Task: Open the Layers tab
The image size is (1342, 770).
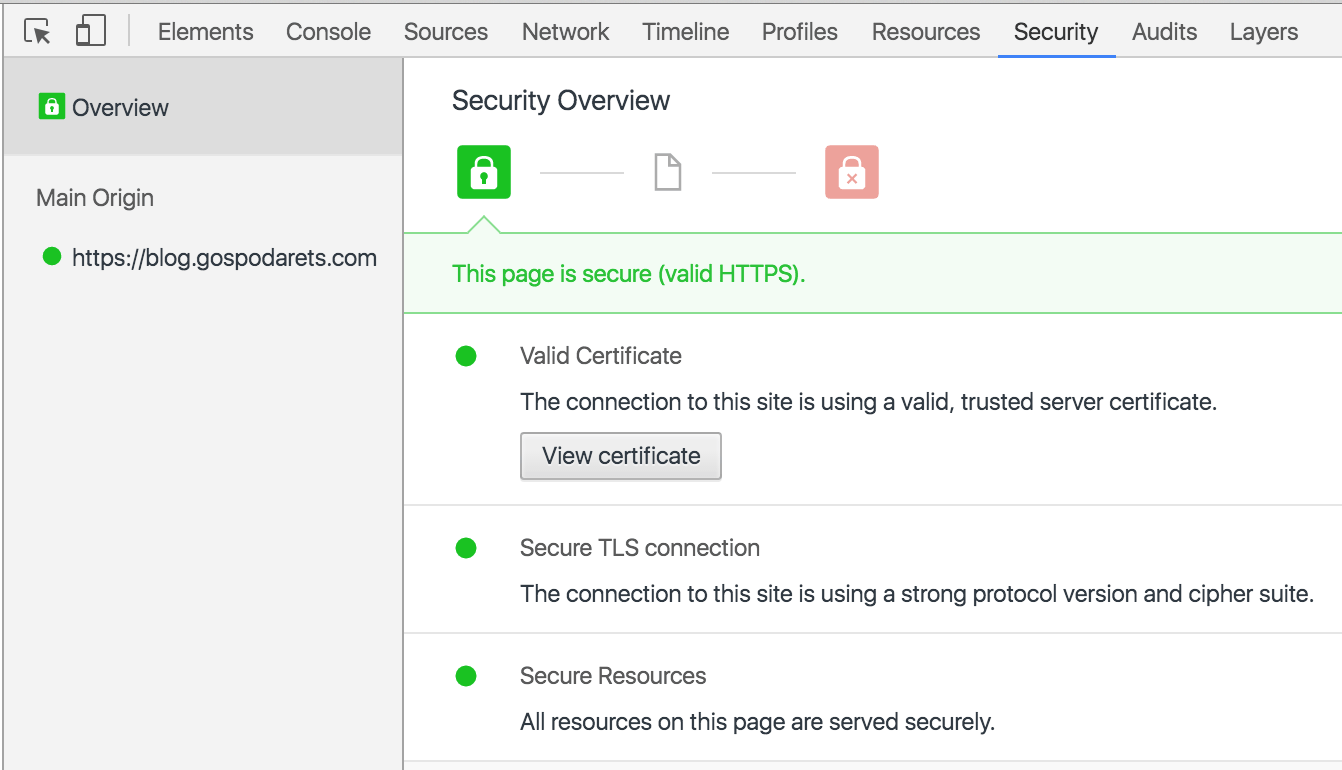Action: 1263,32
